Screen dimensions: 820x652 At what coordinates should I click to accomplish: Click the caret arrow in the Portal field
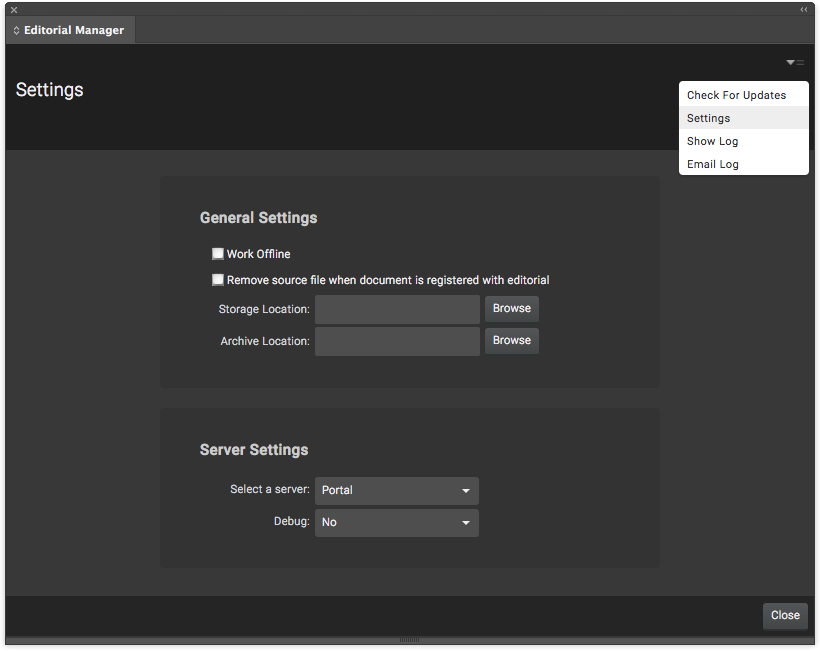coord(465,491)
